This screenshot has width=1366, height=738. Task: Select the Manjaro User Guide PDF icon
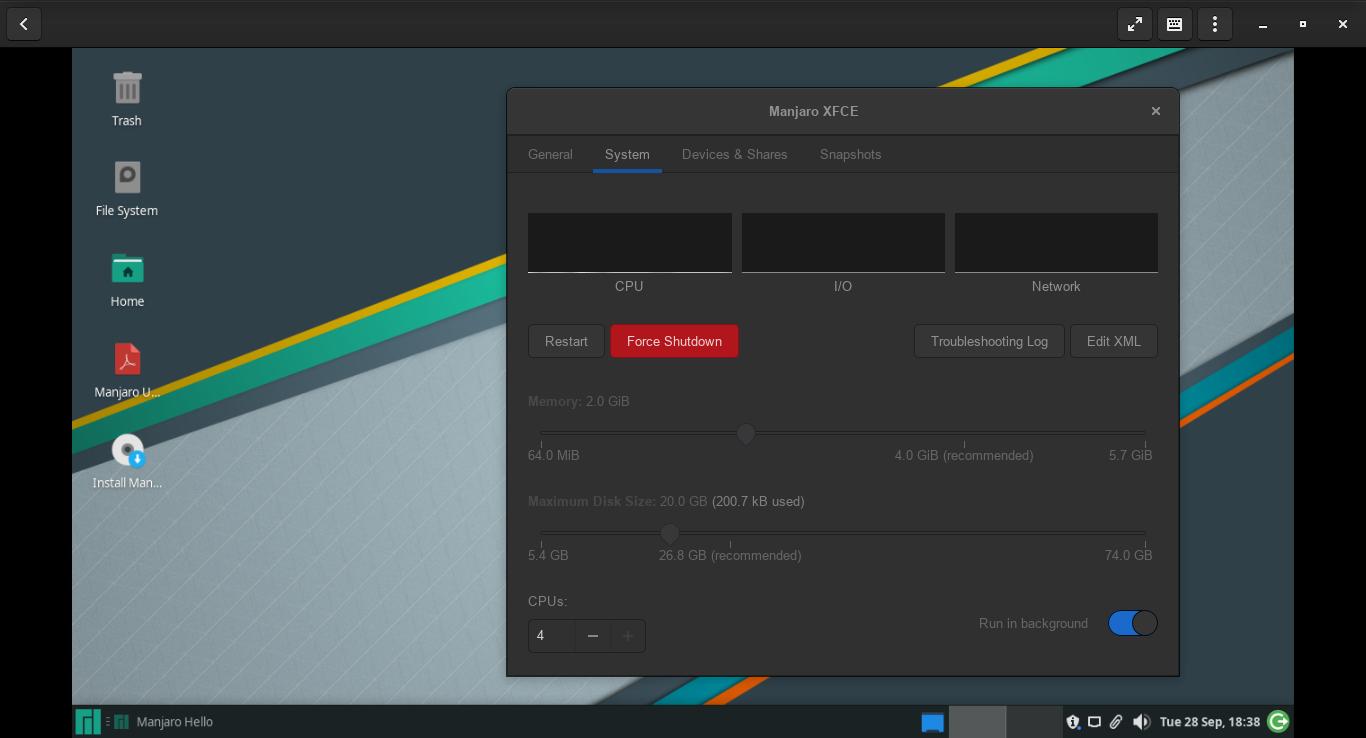(x=127, y=371)
